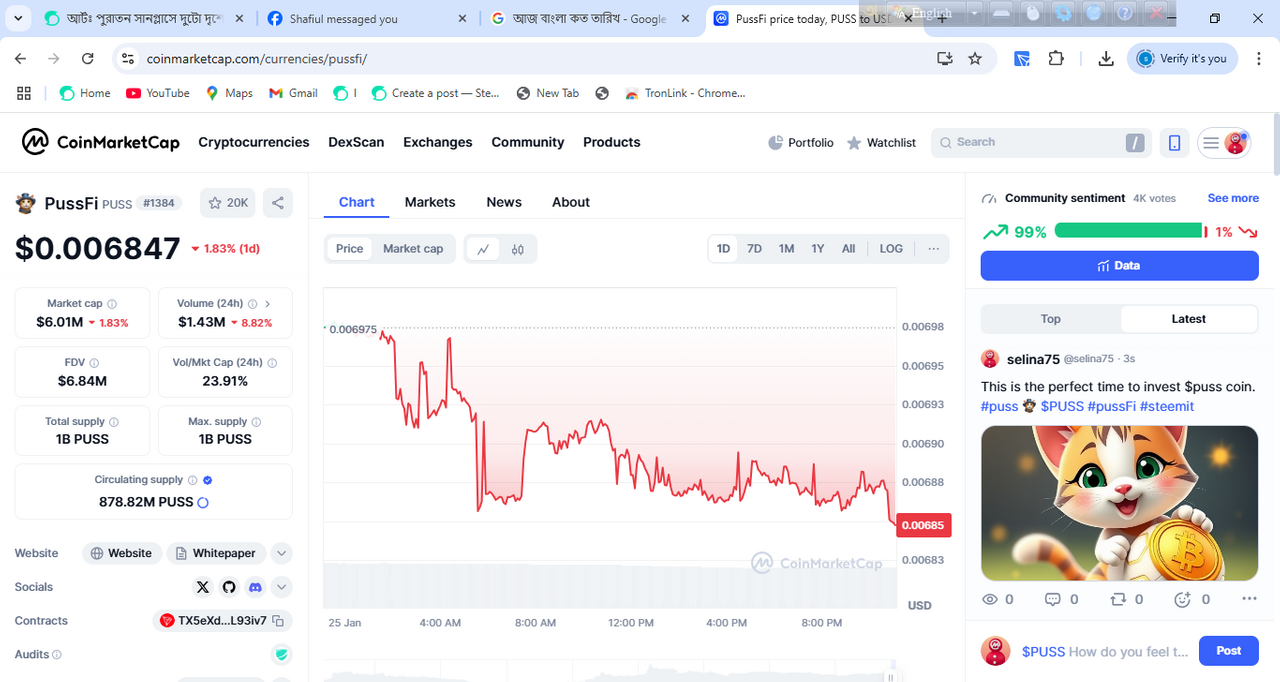Set chart range to 7D

(755, 249)
